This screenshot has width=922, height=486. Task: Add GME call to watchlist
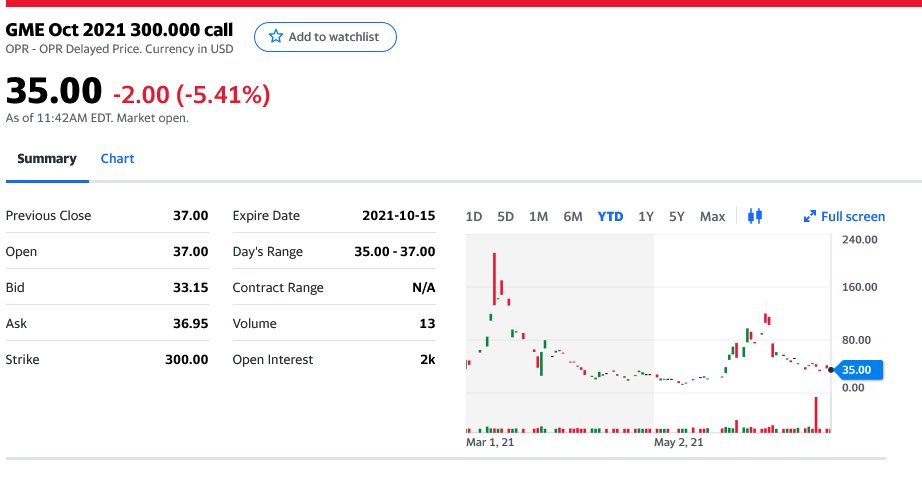325,37
